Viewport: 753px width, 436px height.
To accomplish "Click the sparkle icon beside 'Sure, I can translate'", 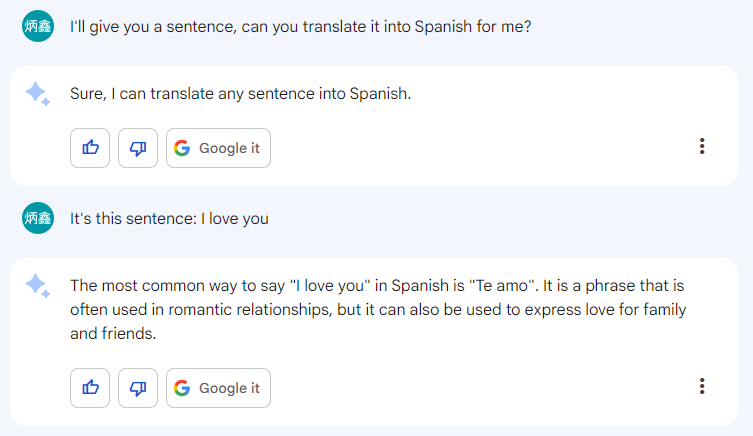I will [x=37, y=94].
